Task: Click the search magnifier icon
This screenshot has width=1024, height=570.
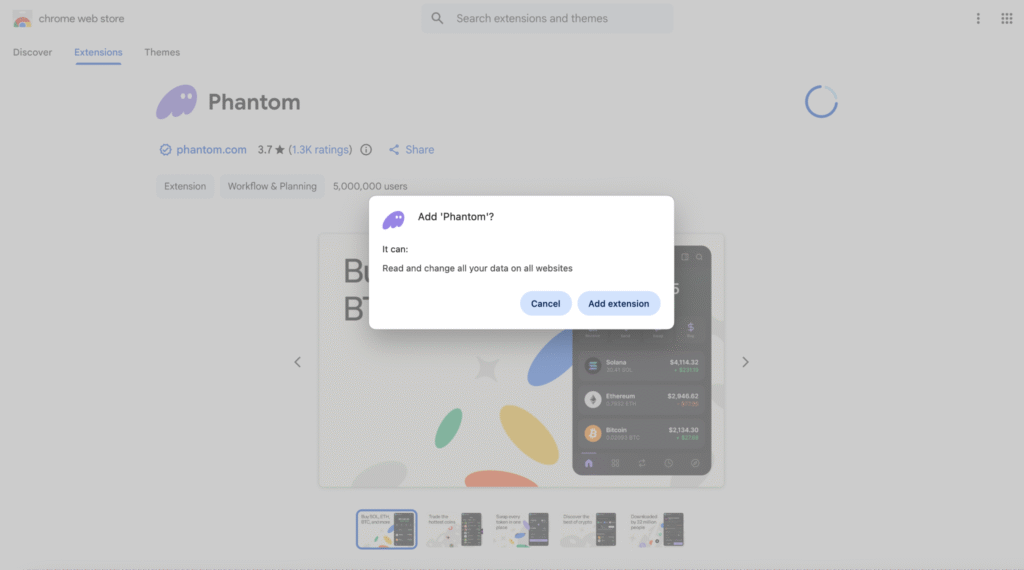Action: [x=437, y=18]
